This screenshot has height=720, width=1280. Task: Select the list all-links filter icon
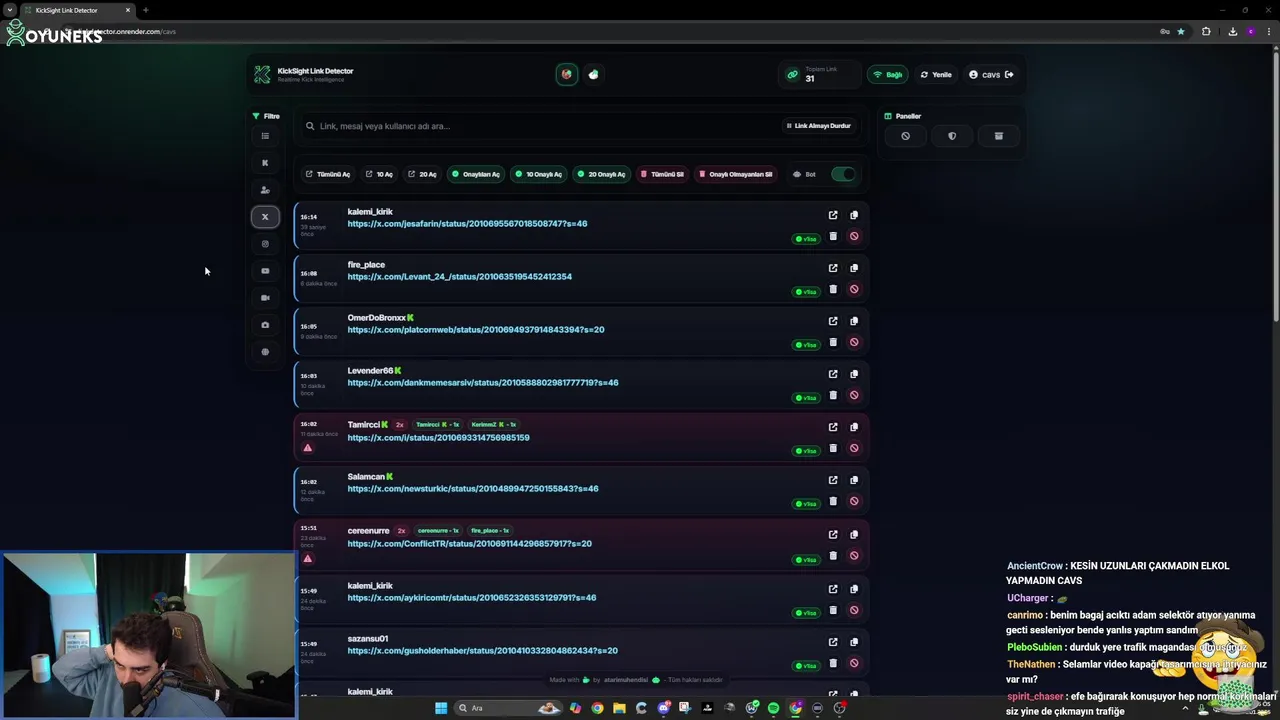click(265, 135)
